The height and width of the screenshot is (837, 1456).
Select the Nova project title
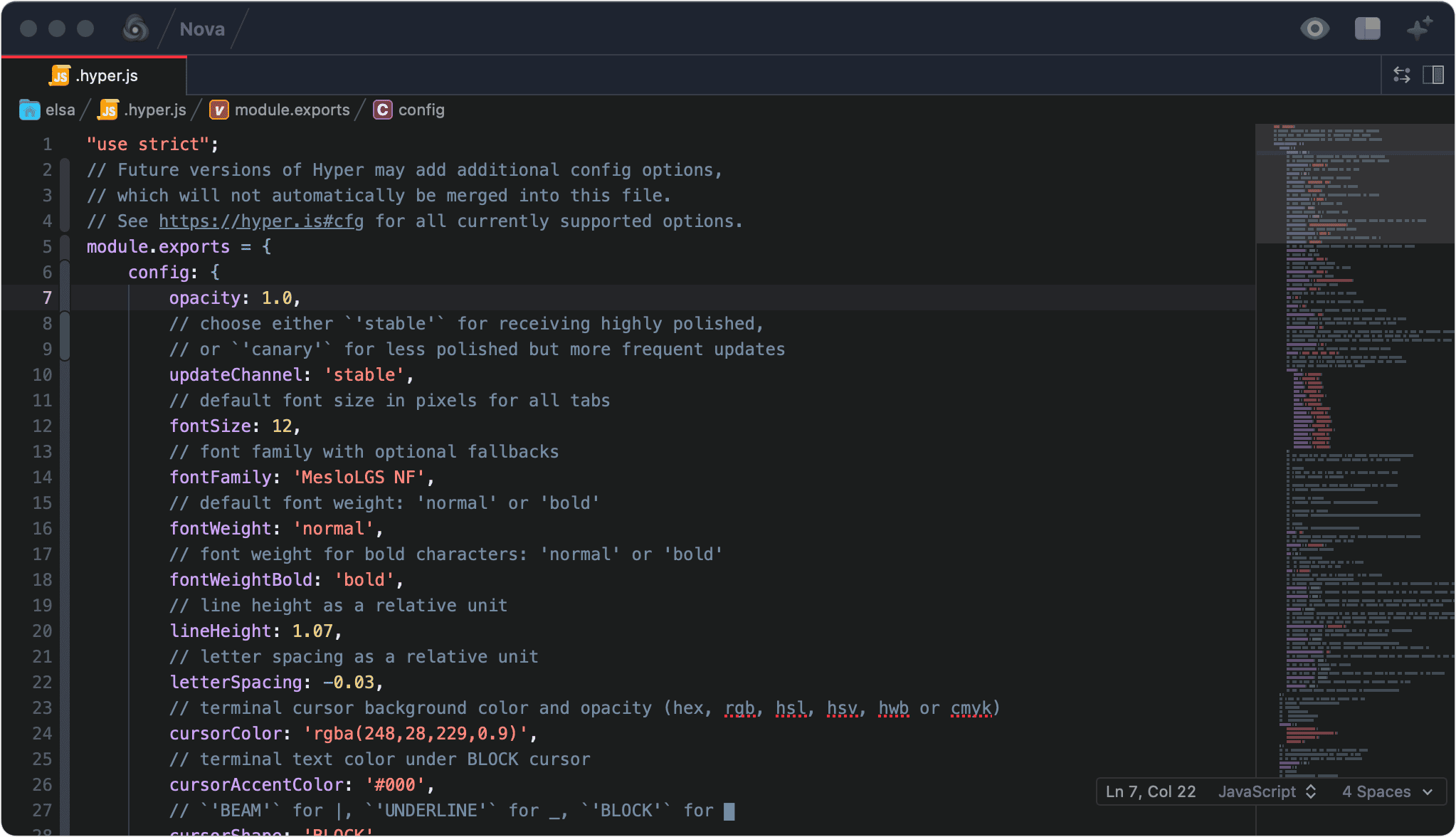coord(202,29)
